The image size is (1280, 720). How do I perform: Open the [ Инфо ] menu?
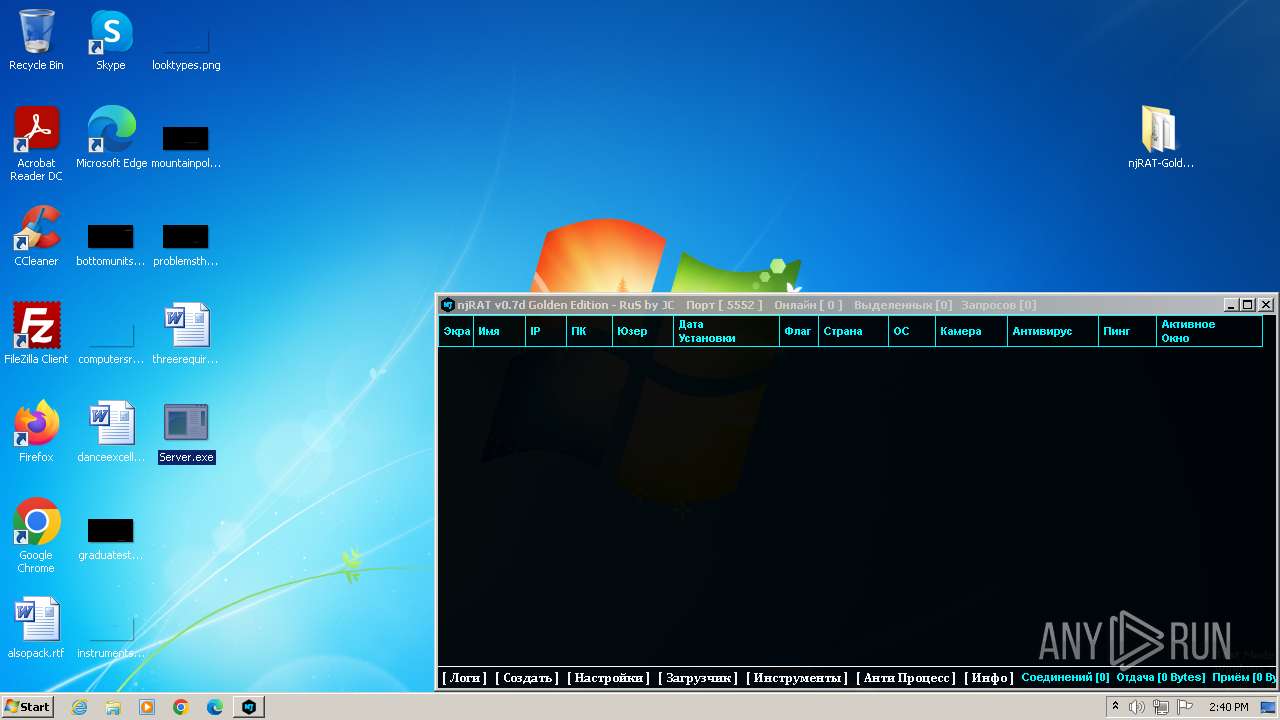point(989,678)
